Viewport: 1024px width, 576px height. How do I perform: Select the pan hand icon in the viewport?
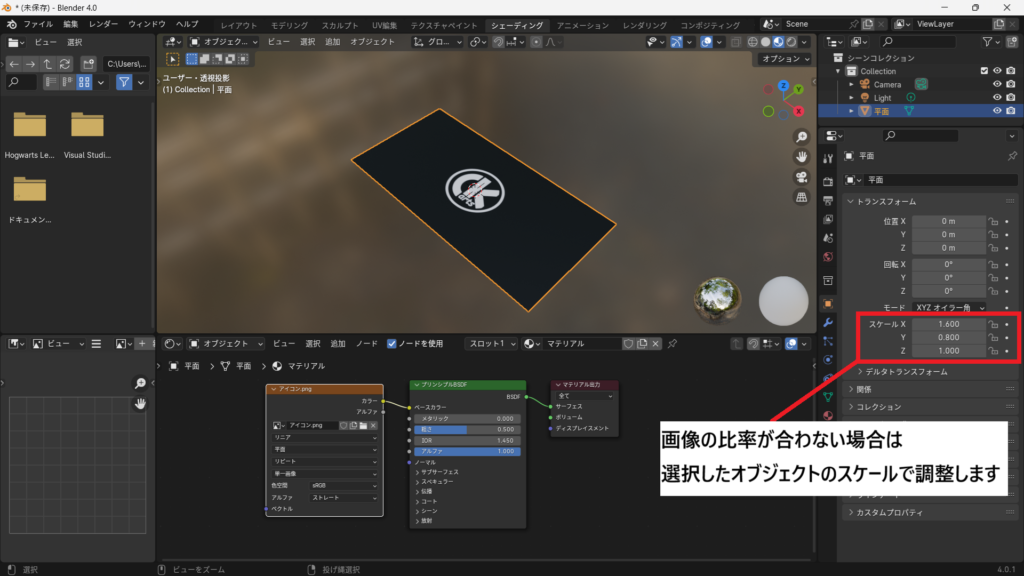[x=801, y=157]
